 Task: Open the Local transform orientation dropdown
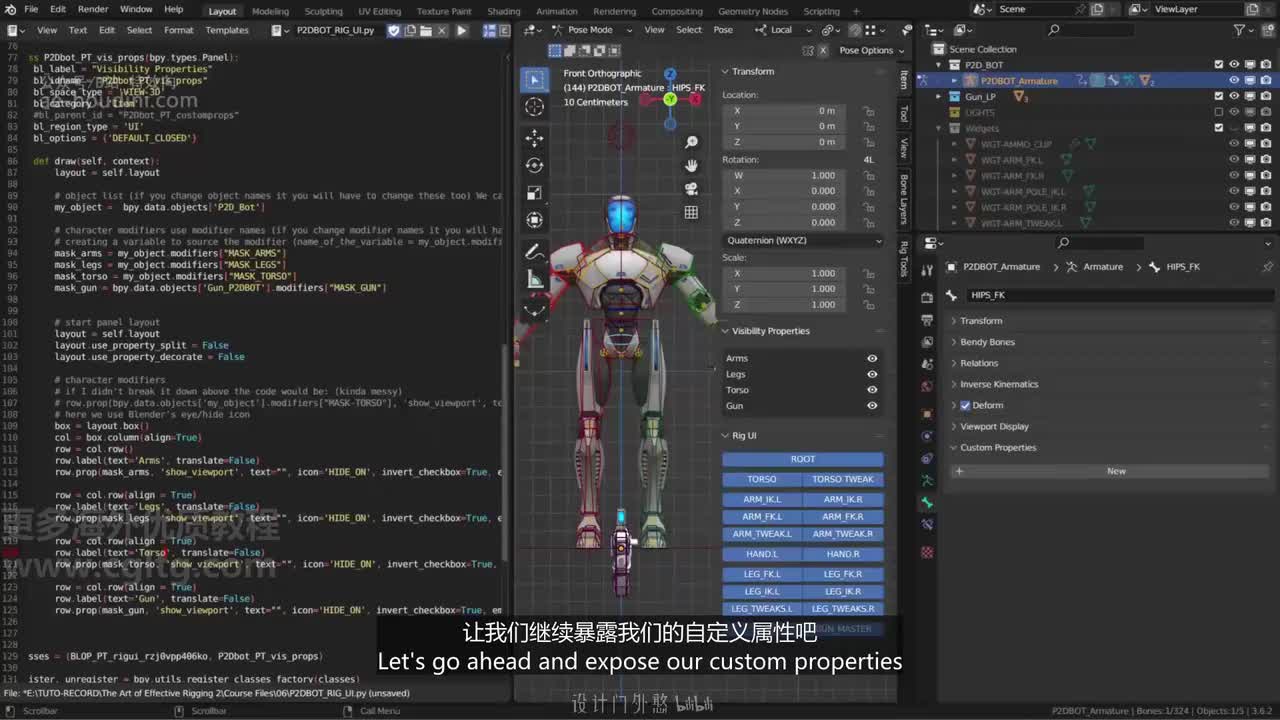[786, 30]
